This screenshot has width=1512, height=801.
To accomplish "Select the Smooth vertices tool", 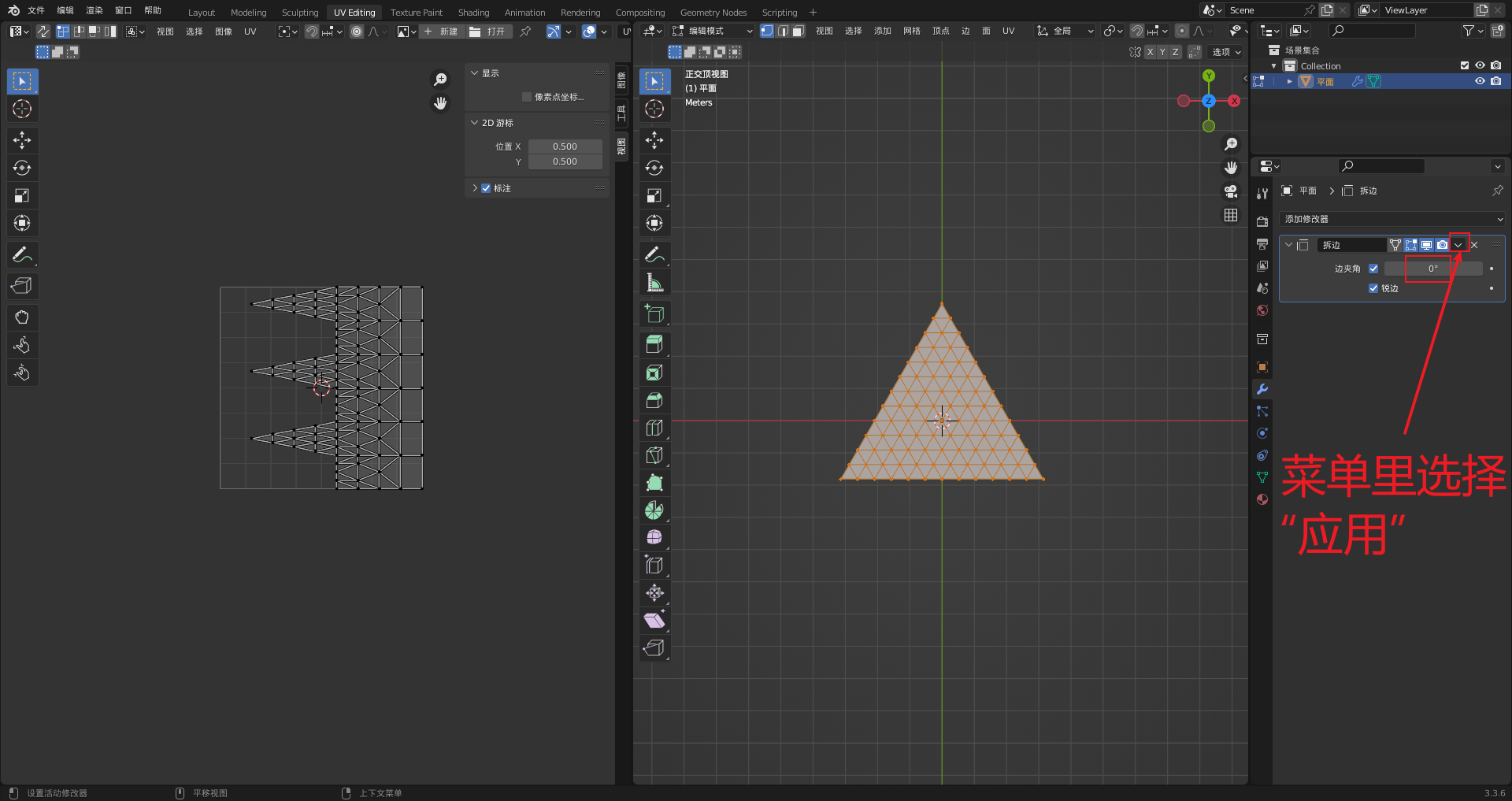I will pyautogui.click(x=654, y=537).
